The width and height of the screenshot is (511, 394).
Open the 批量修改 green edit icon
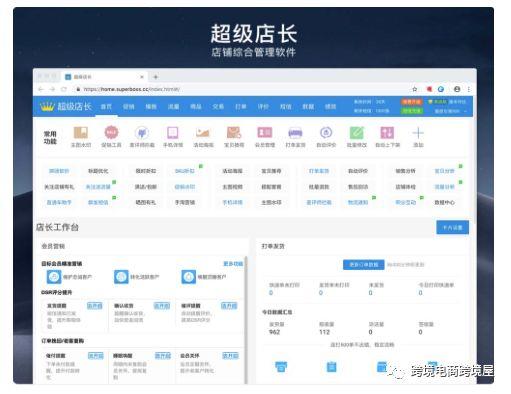[357, 133]
